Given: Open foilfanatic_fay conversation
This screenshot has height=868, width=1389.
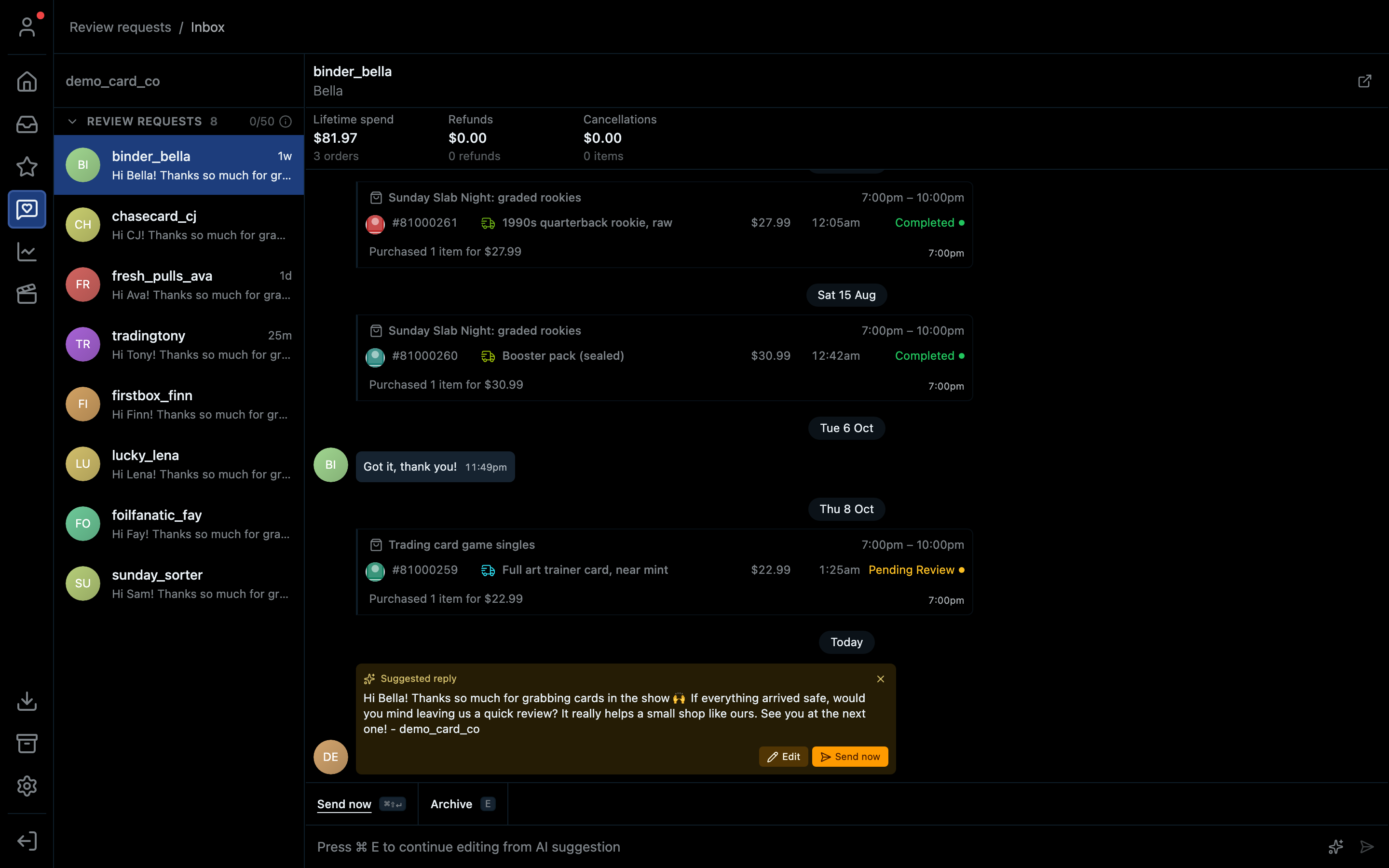Looking at the screenshot, I should pos(178,524).
